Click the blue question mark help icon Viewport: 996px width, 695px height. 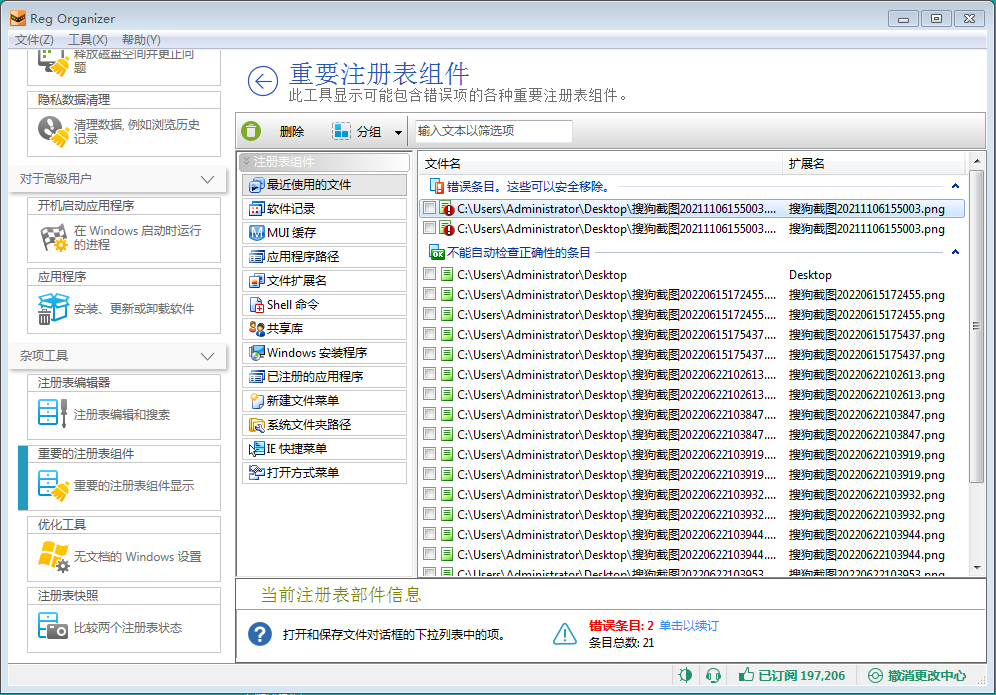coord(260,634)
